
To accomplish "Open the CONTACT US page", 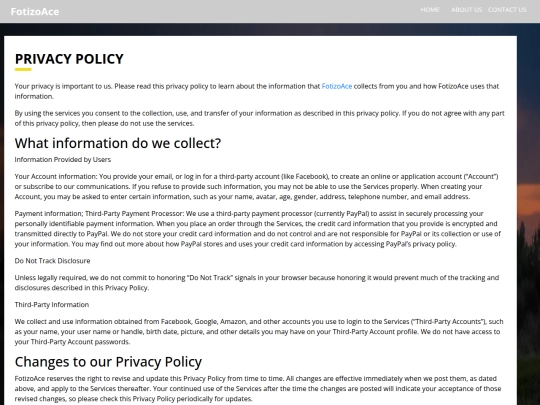I will (507, 10).
